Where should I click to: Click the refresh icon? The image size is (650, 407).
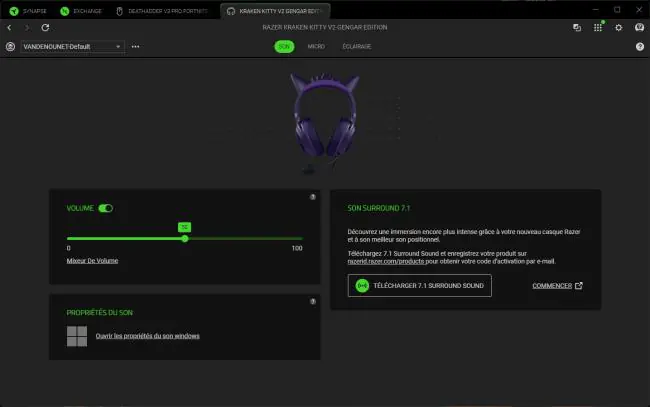pos(45,27)
